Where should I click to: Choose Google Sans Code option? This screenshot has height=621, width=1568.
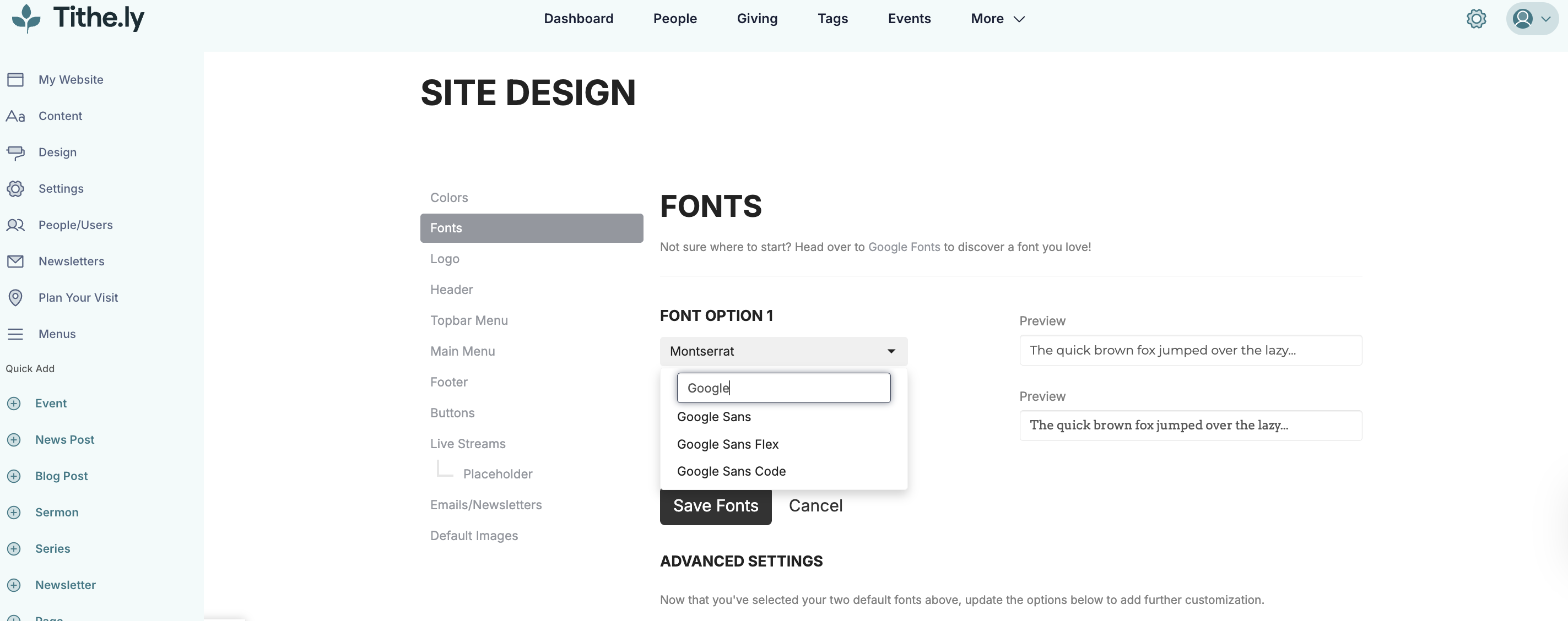pyautogui.click(x=783, y=471)
